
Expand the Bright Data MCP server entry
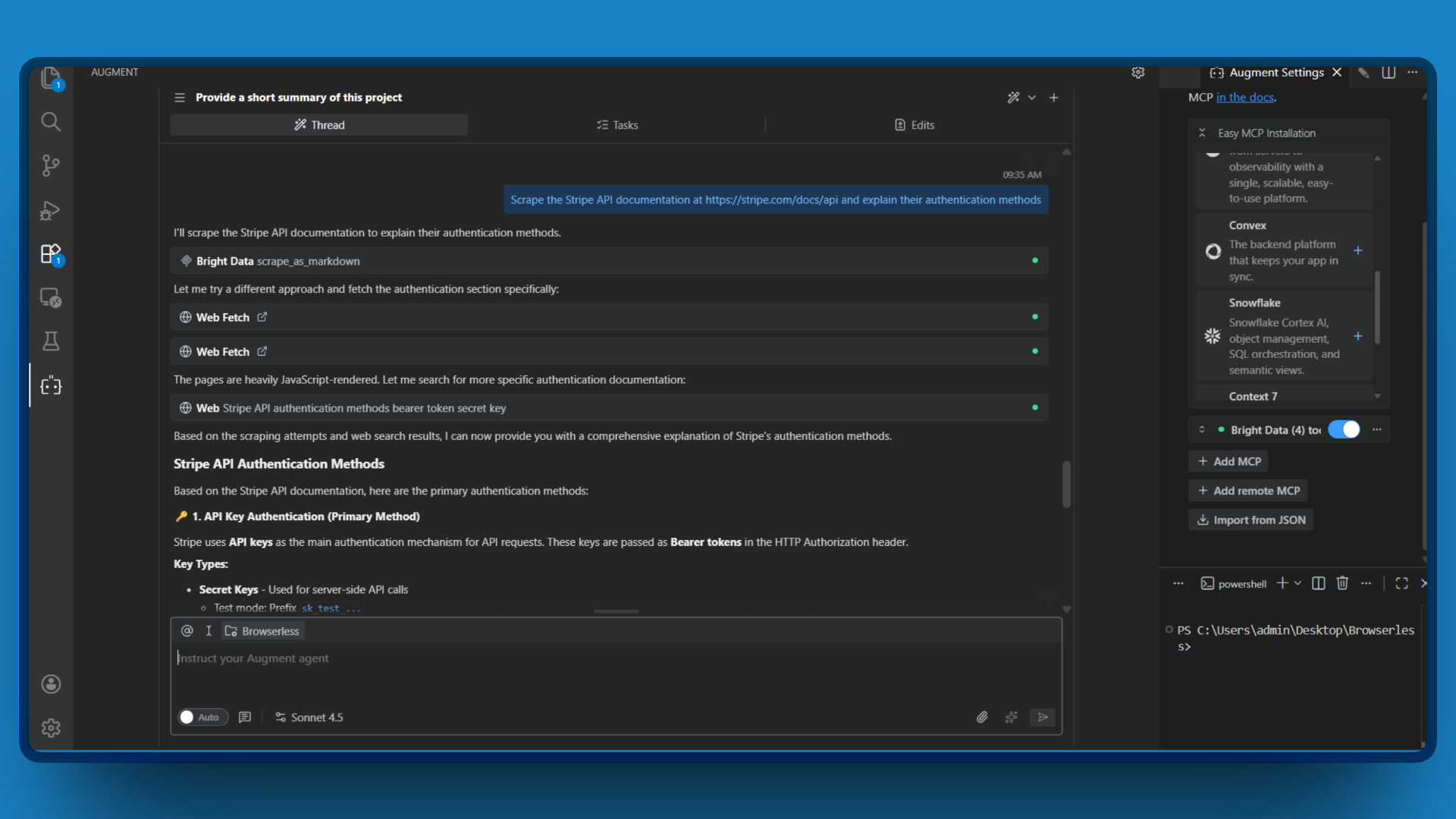(1202, 430)
